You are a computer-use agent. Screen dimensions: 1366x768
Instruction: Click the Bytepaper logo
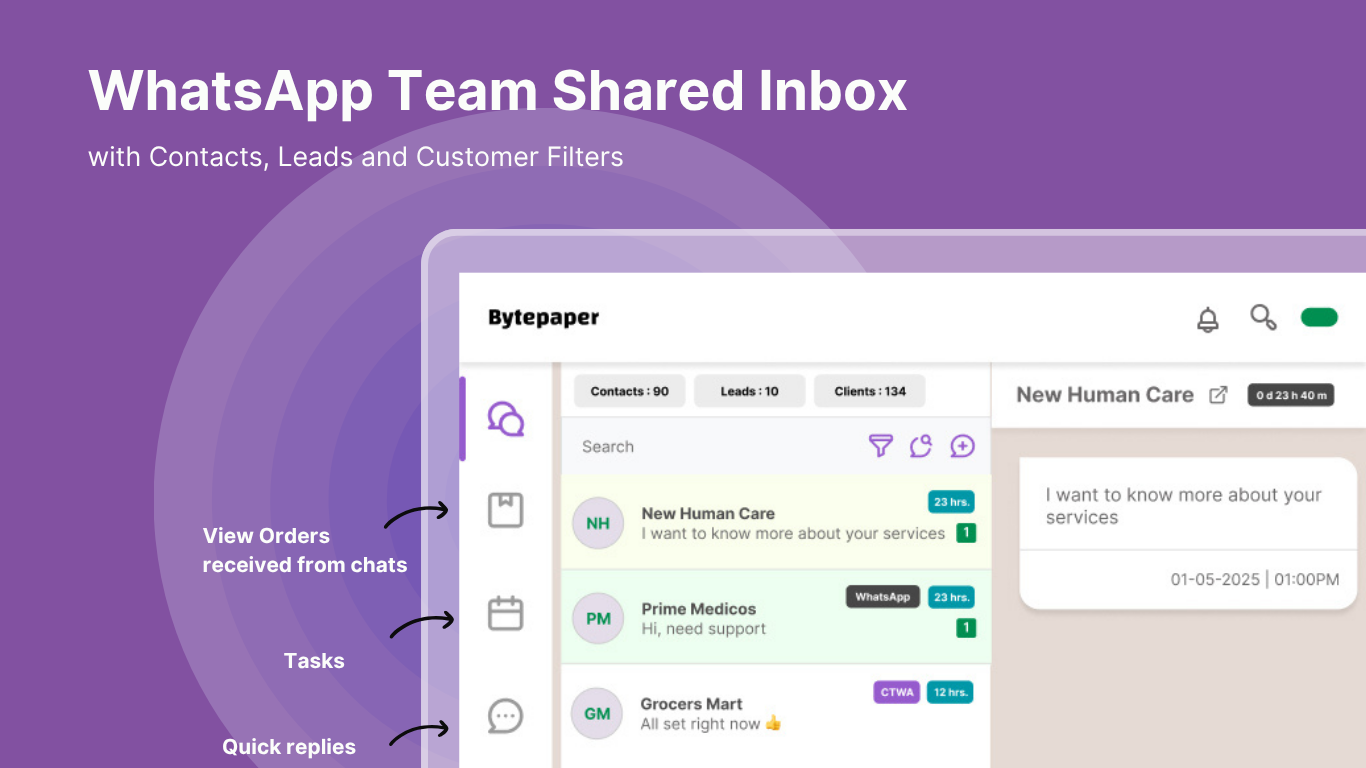(544, 318)
